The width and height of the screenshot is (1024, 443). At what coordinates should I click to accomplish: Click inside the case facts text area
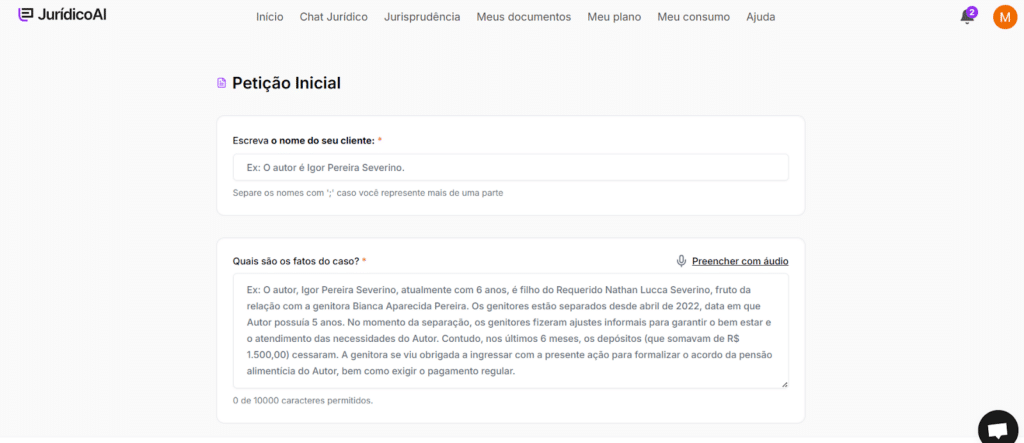[510, 330]
